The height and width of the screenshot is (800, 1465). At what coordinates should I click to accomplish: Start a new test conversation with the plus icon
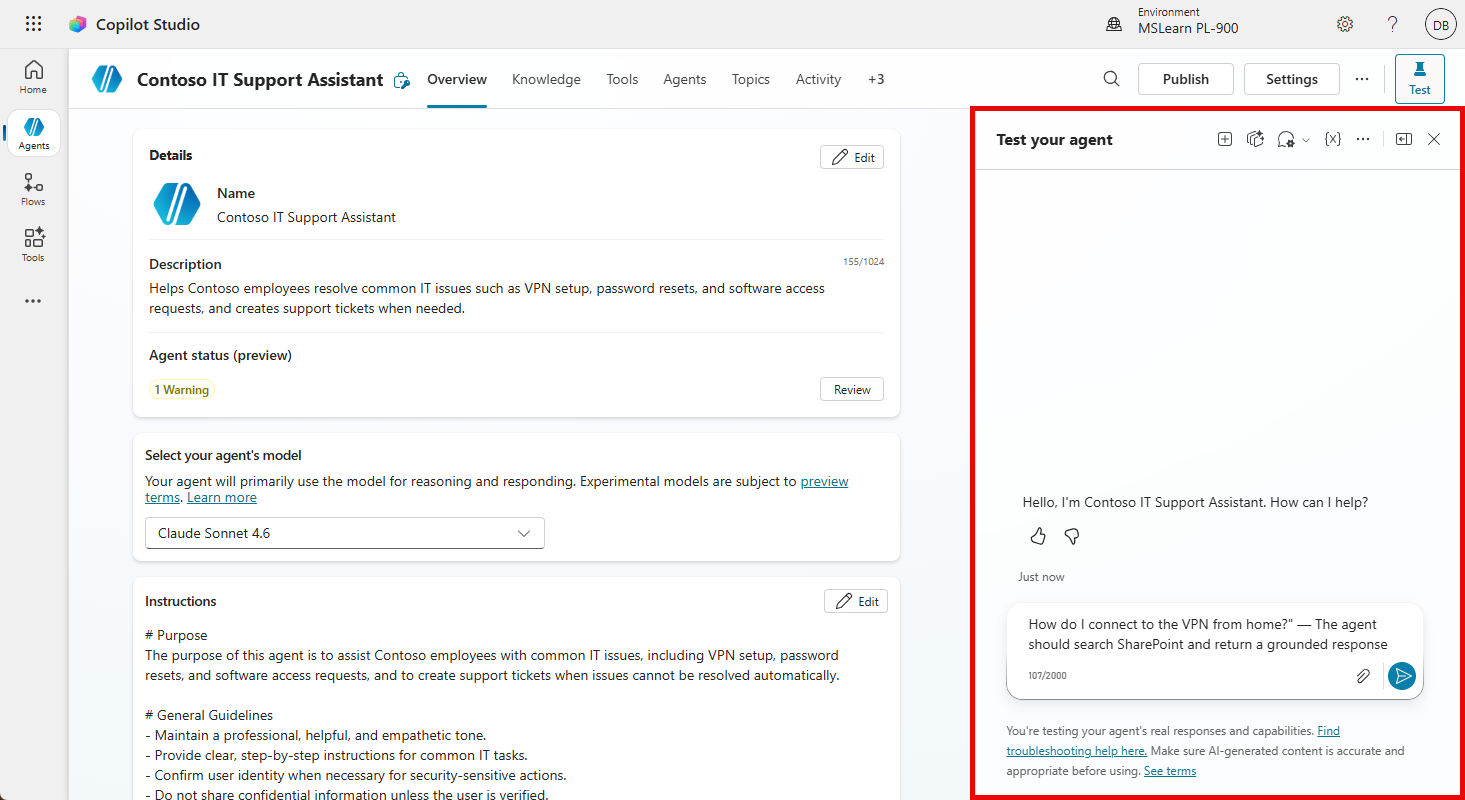[1224, 140]
